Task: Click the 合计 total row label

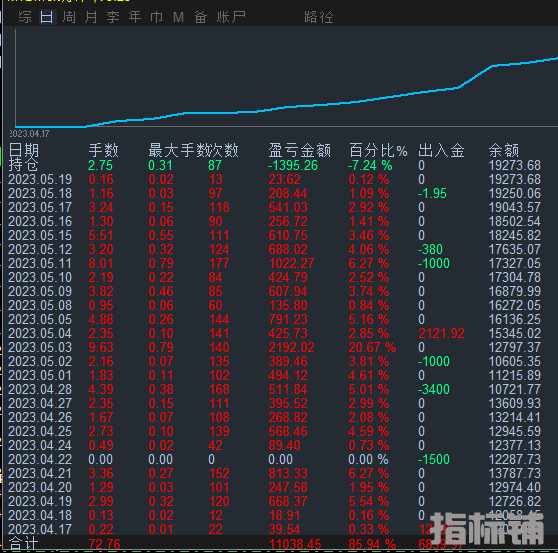Action: pyautogui.click(x=23, y=544)
